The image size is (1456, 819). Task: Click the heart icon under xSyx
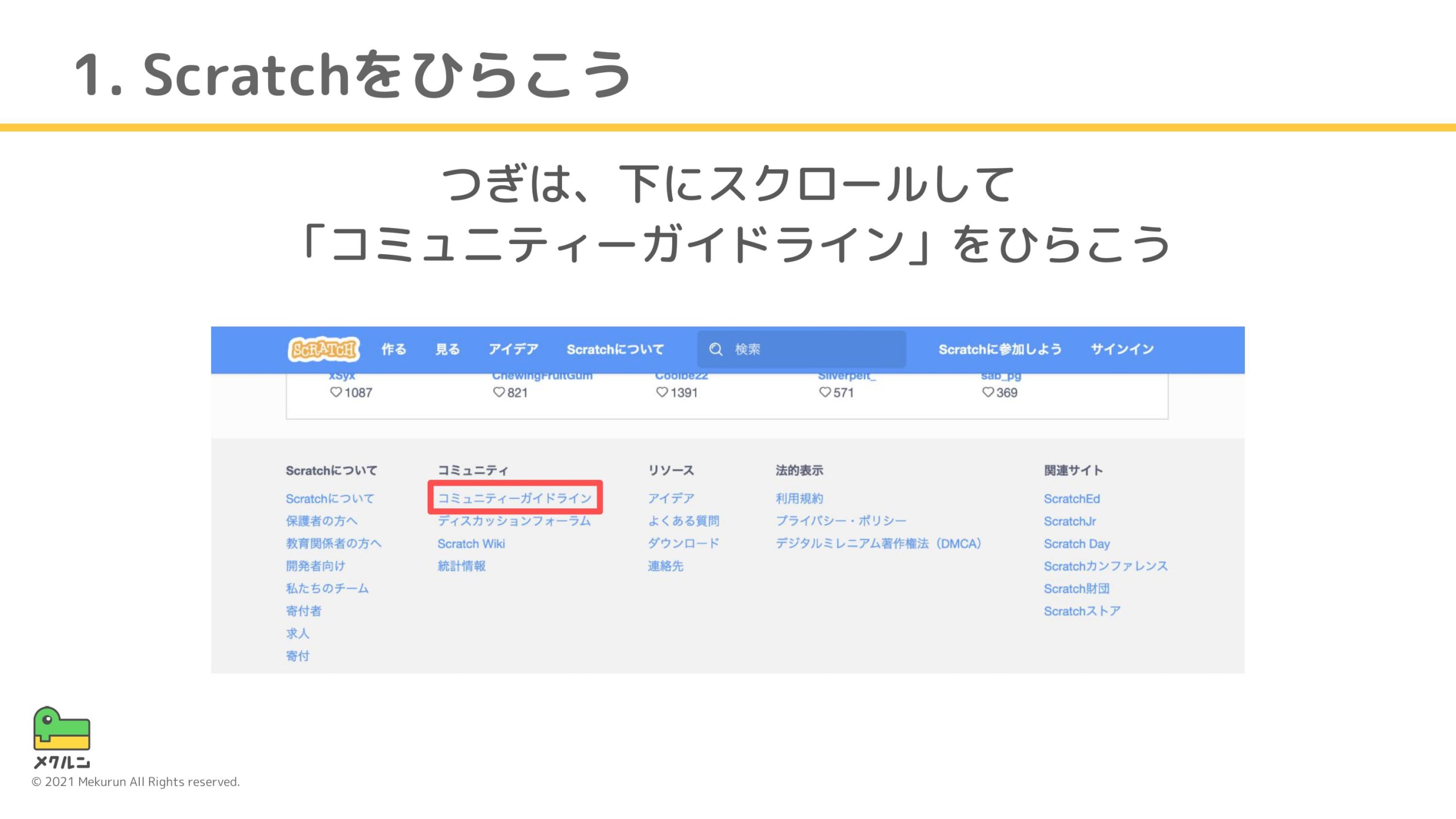click(x=336, y=392)
